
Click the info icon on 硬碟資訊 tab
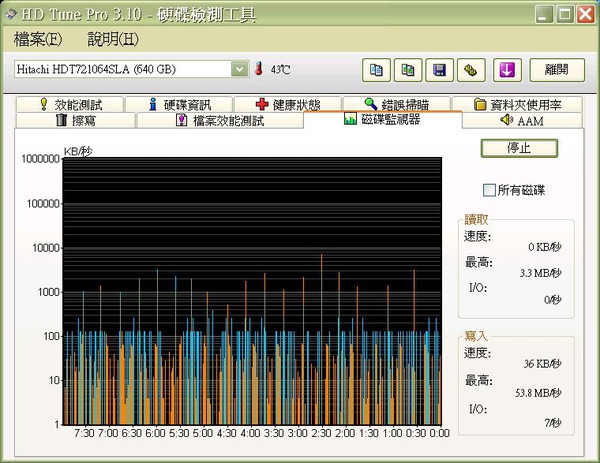(153, 104)
